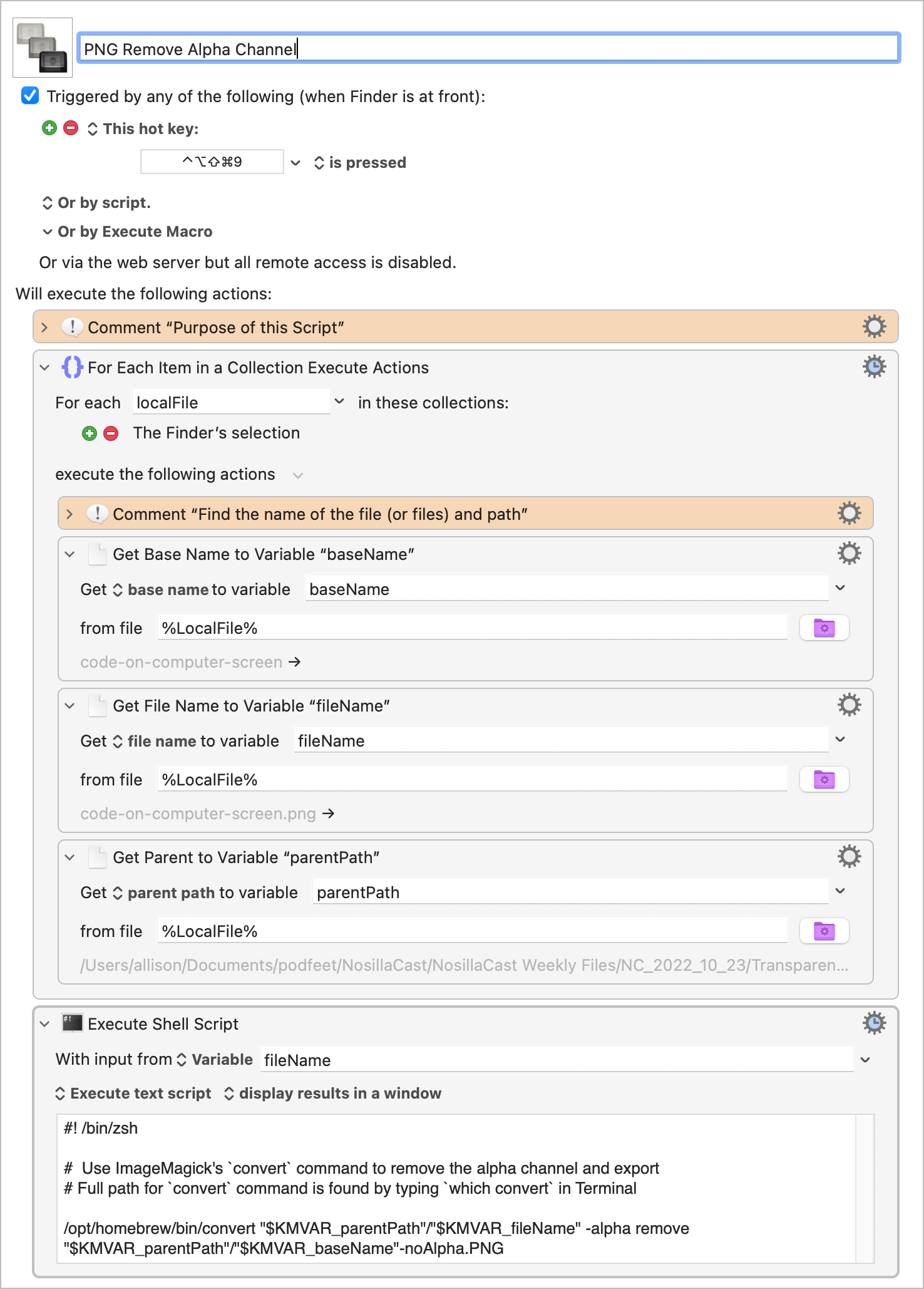Click the hot key field
Viewport: 924px width, 1289px height.
point(212,162)
